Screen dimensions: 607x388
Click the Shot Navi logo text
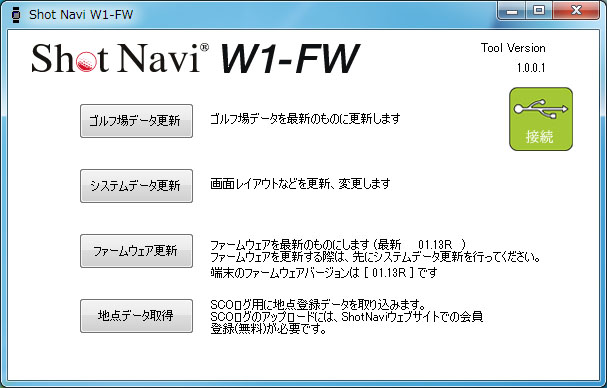tap(120, 58)
